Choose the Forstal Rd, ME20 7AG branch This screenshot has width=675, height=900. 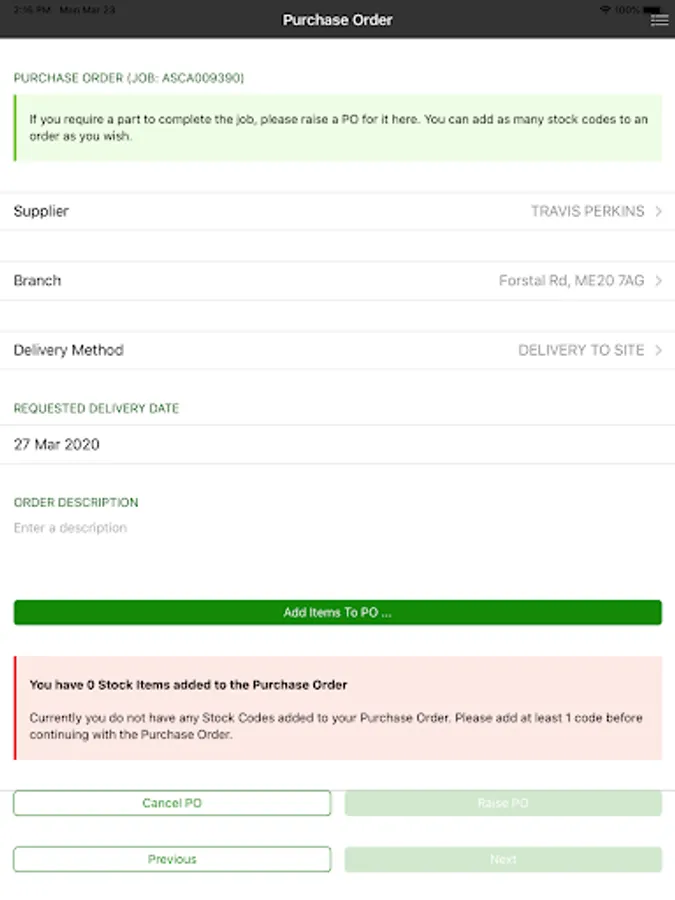coord(571,281)
